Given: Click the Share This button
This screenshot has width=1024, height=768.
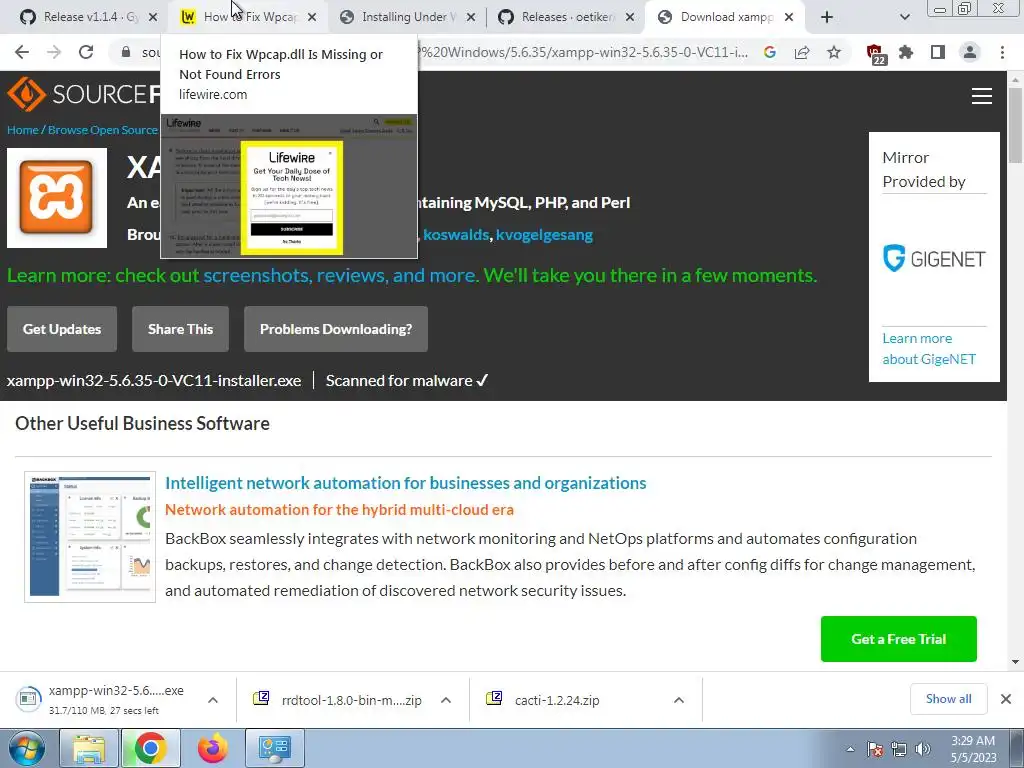Looking at the screenshot, I should [180, 329].
